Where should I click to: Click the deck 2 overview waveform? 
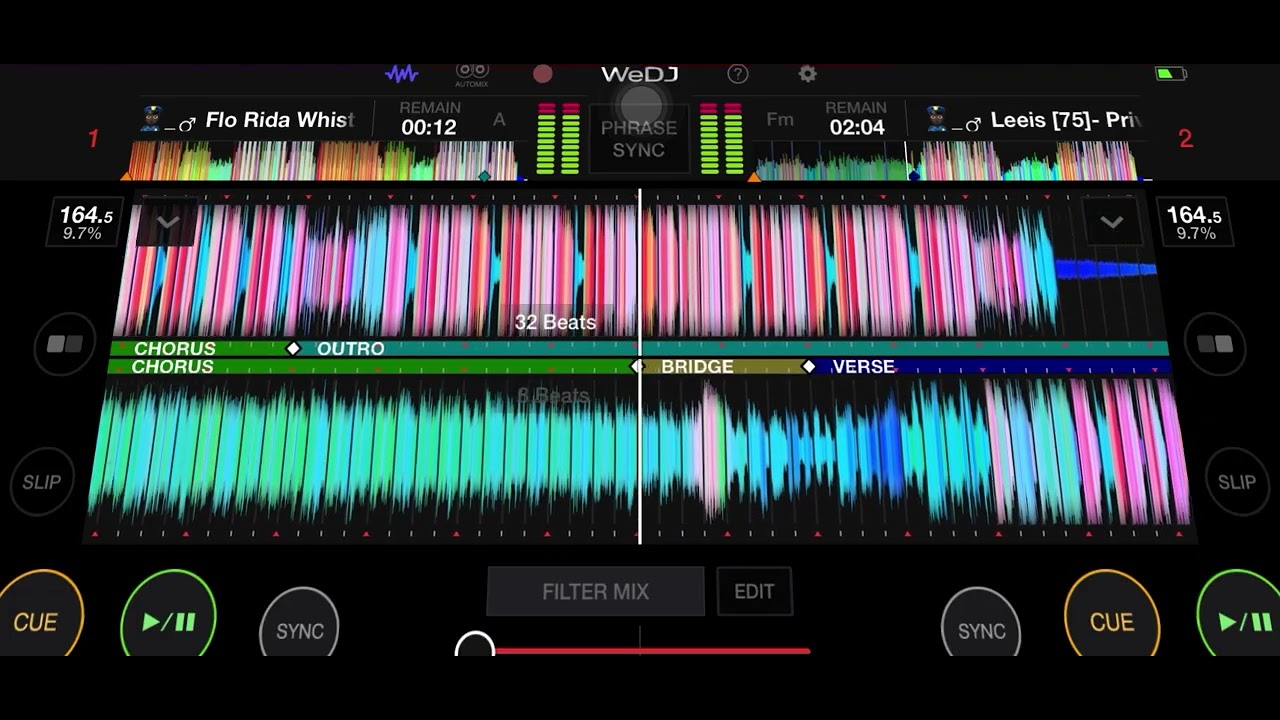coord(950,160)
